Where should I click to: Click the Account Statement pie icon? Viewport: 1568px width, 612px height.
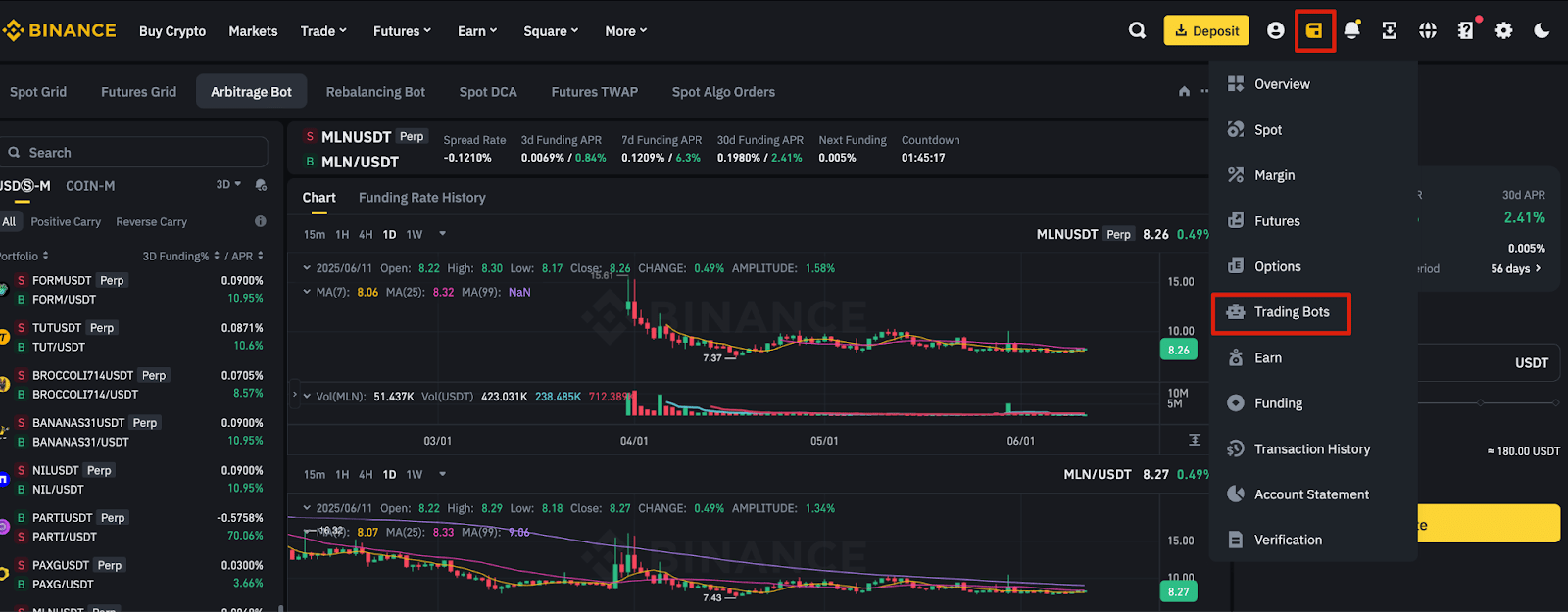pos(1236,494)
